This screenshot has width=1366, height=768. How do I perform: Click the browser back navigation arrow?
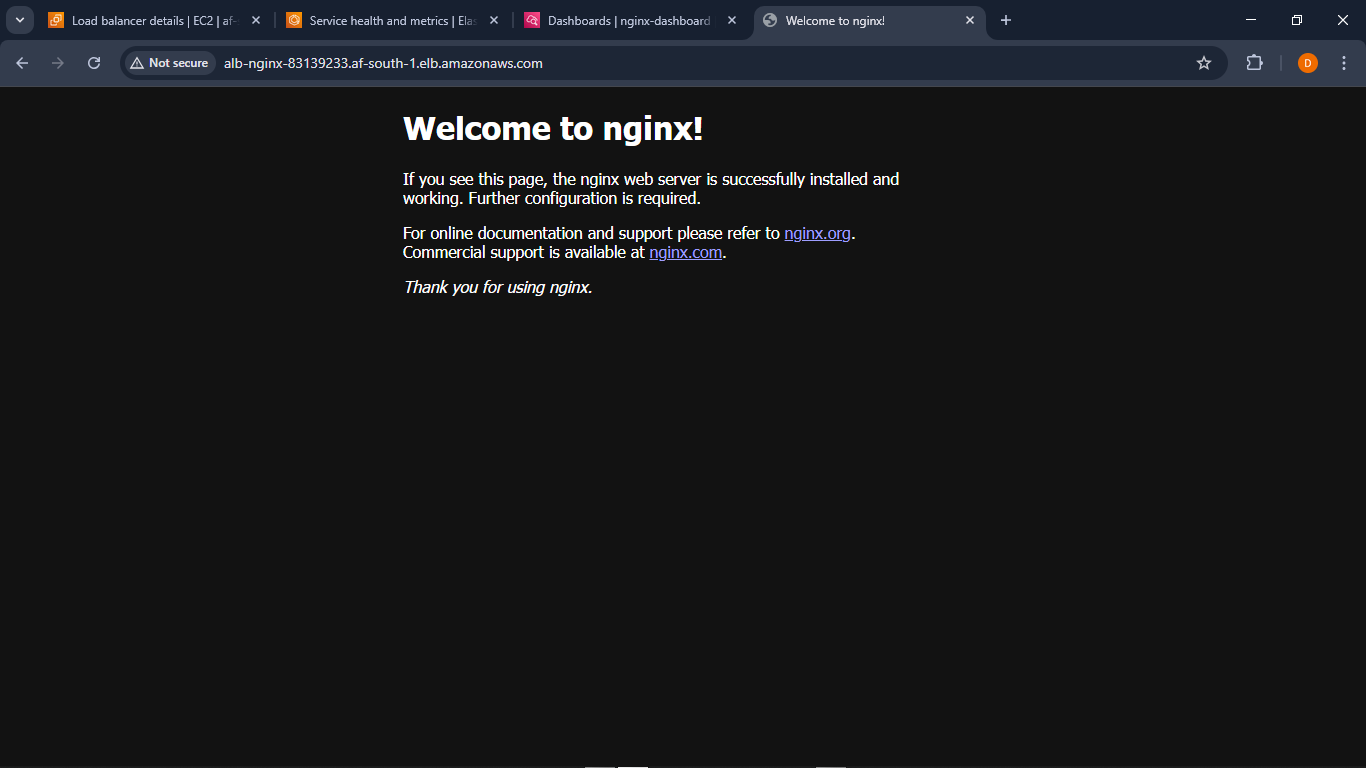(22, 62)
